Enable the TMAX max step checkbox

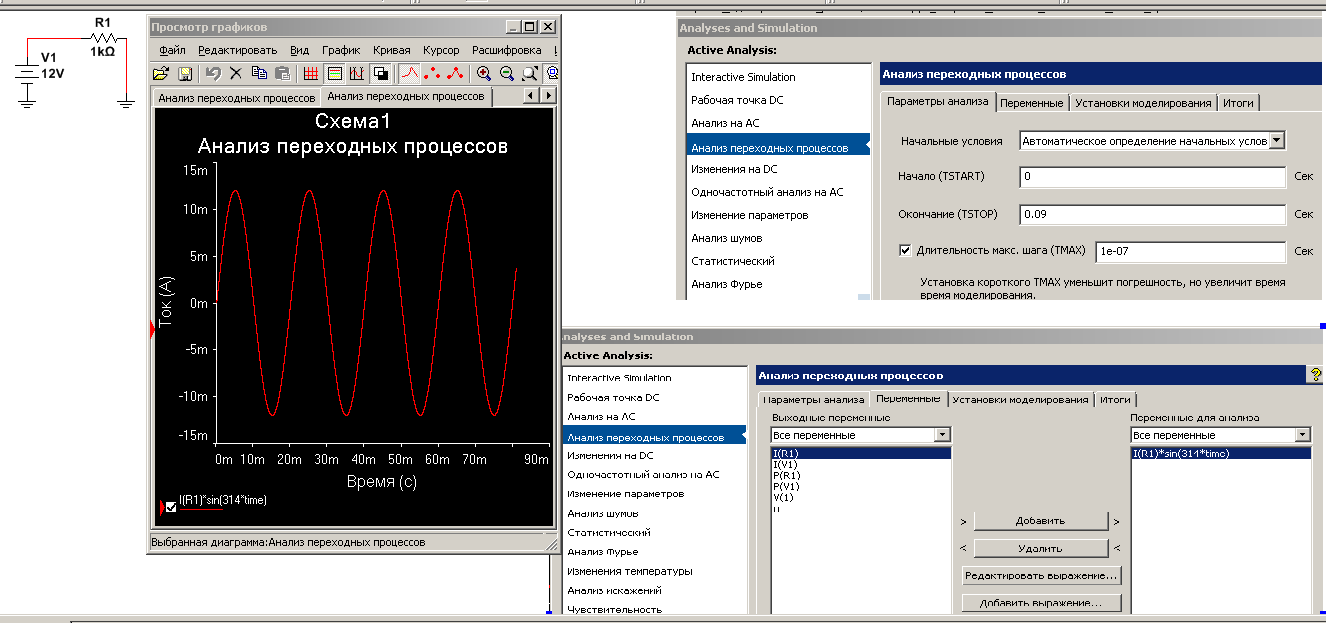[905, 251]
